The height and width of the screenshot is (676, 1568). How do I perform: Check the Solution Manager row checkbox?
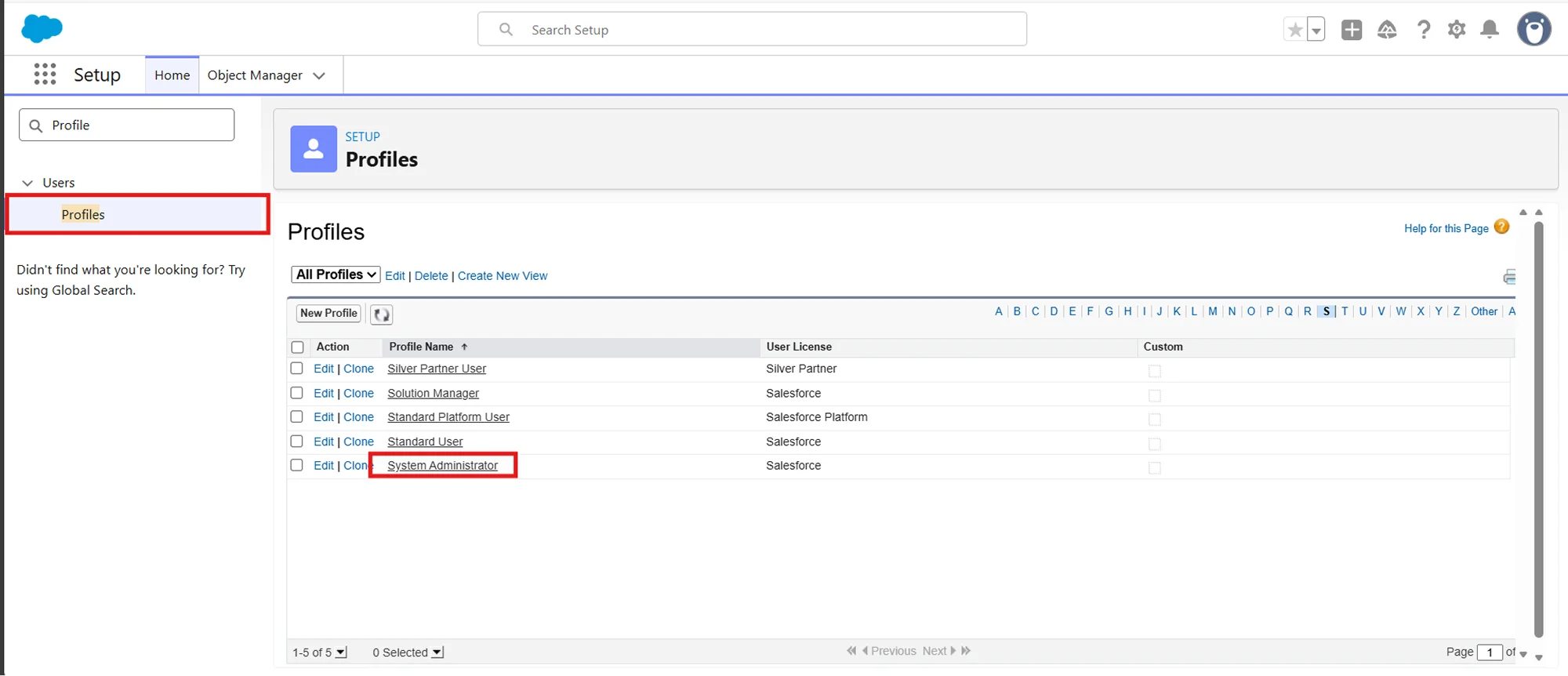click(x=296, y=392)
